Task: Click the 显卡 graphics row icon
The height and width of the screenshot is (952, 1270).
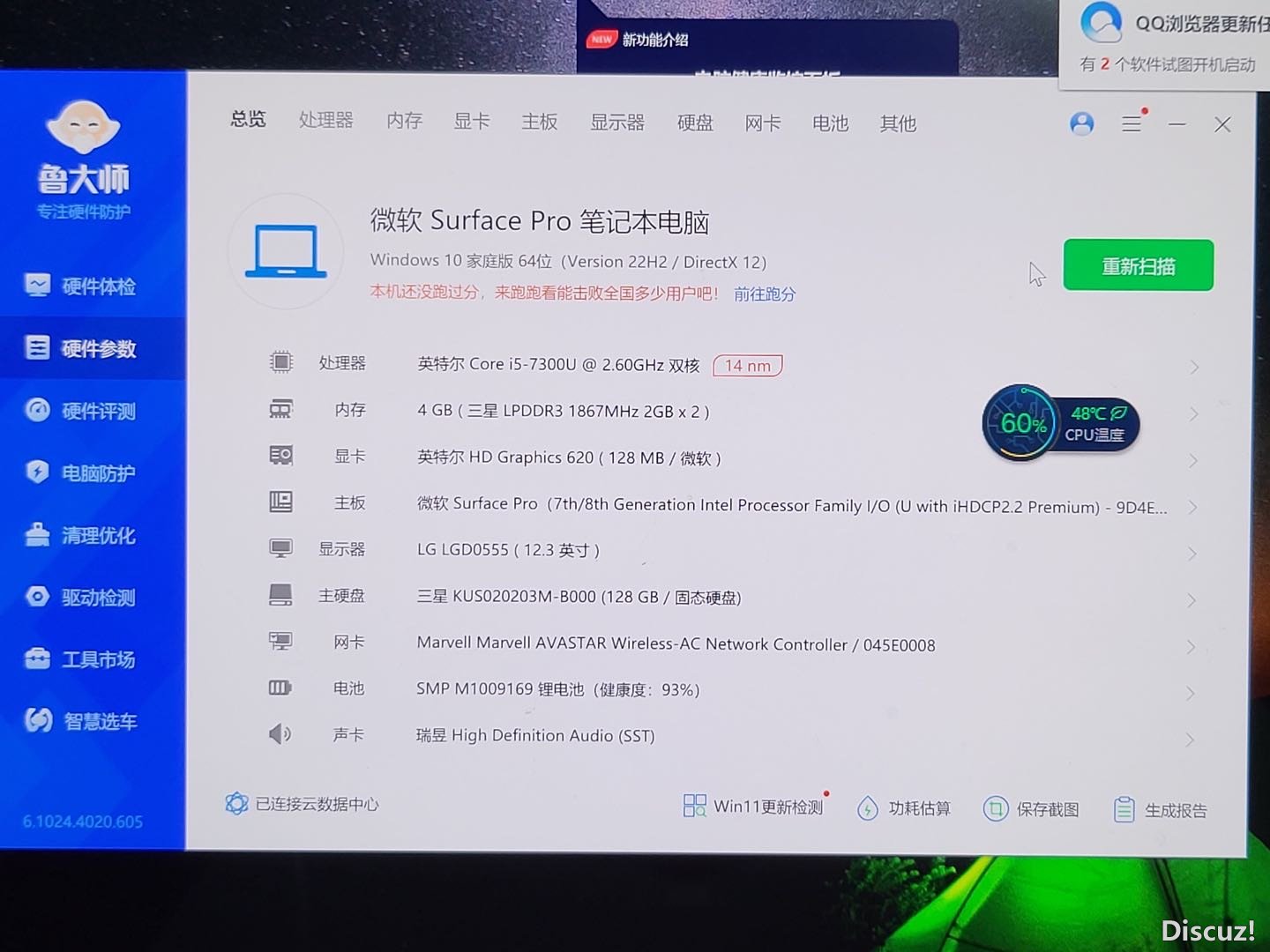Action: (281, 455)
